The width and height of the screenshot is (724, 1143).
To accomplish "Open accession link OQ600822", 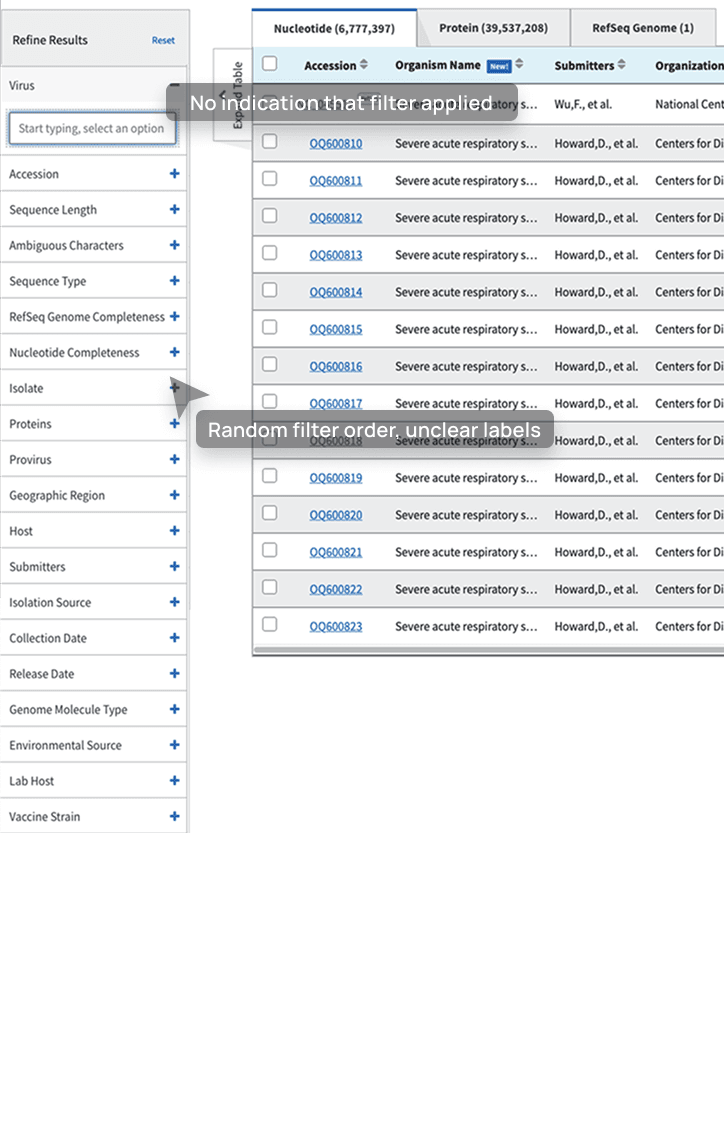I will 335,590.
